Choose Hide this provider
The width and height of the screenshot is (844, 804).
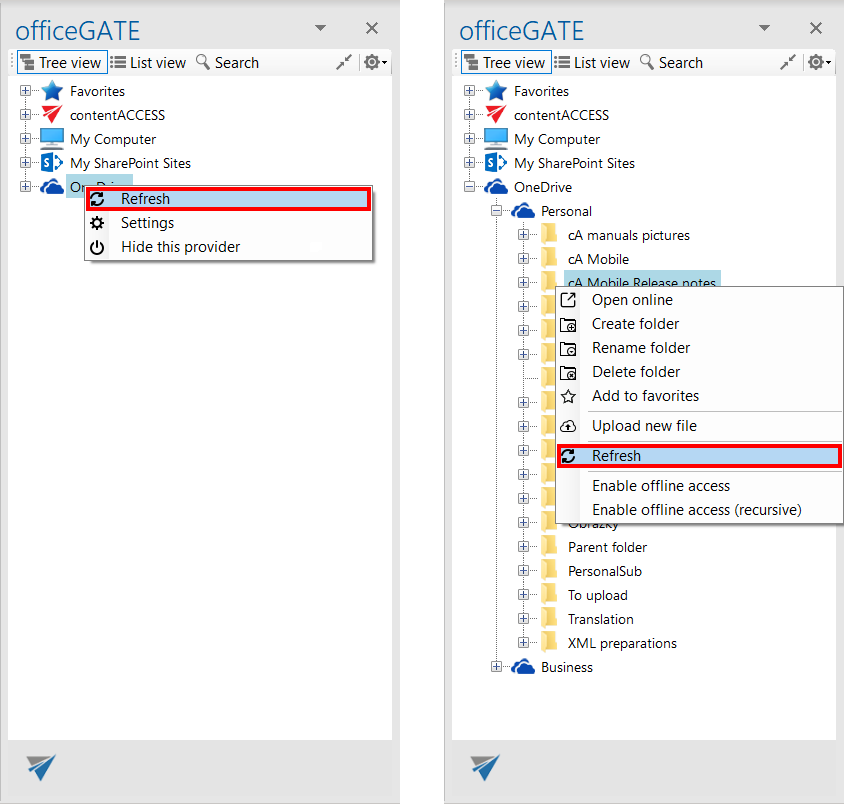[x=229, y=247]
